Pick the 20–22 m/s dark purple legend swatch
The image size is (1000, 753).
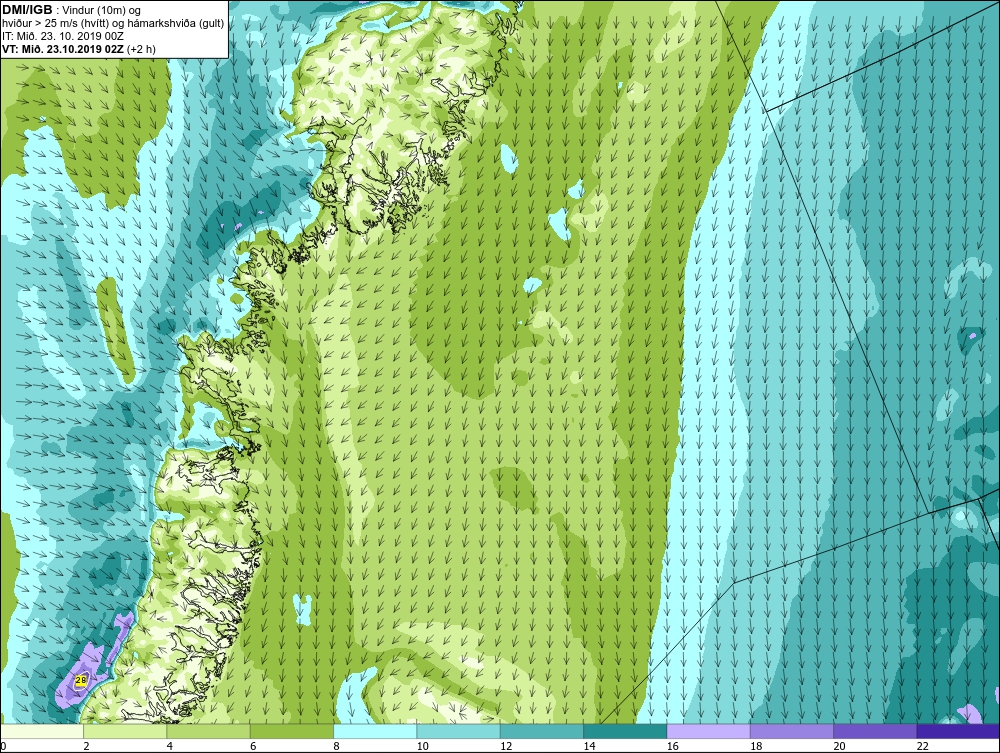pyautogui.click(x=875, y=731)
